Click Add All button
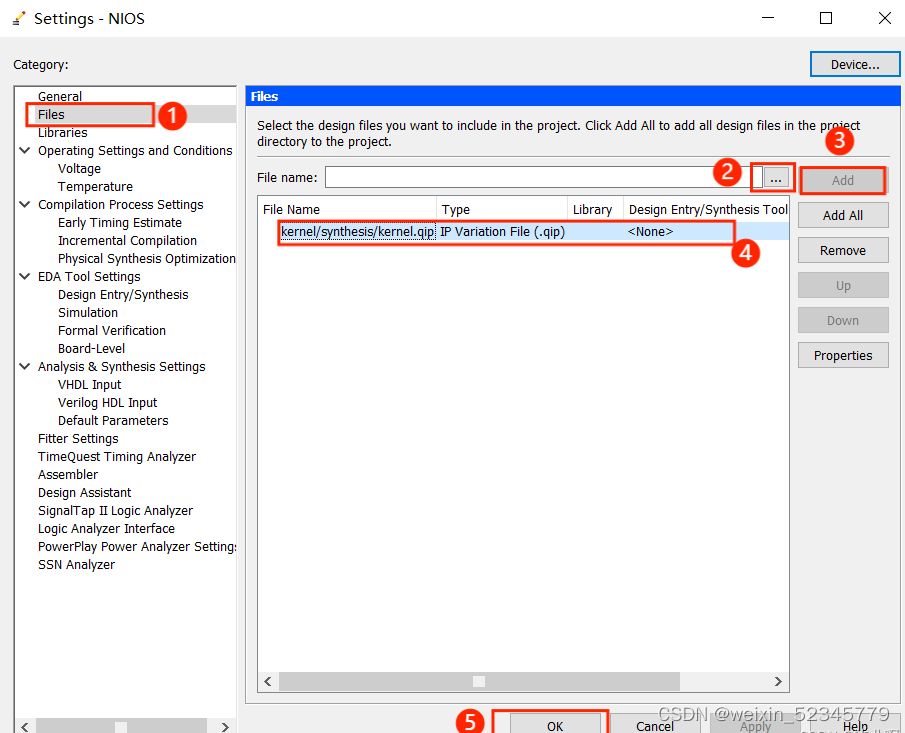Viewport: 905px width, 733px height. 843,216
